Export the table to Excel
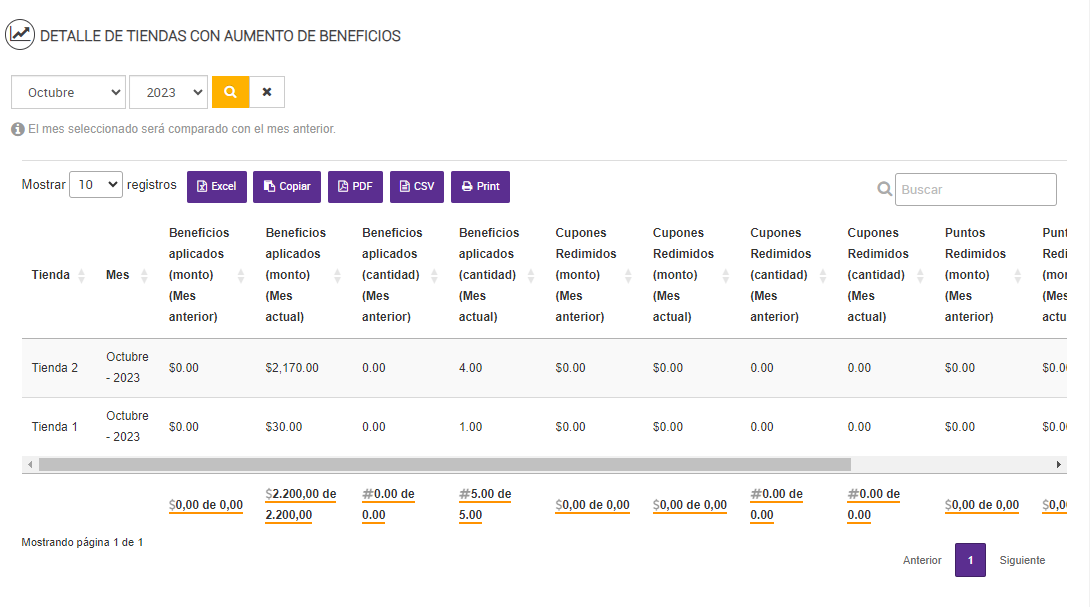 pyautogui.click(x=216, y=187)
